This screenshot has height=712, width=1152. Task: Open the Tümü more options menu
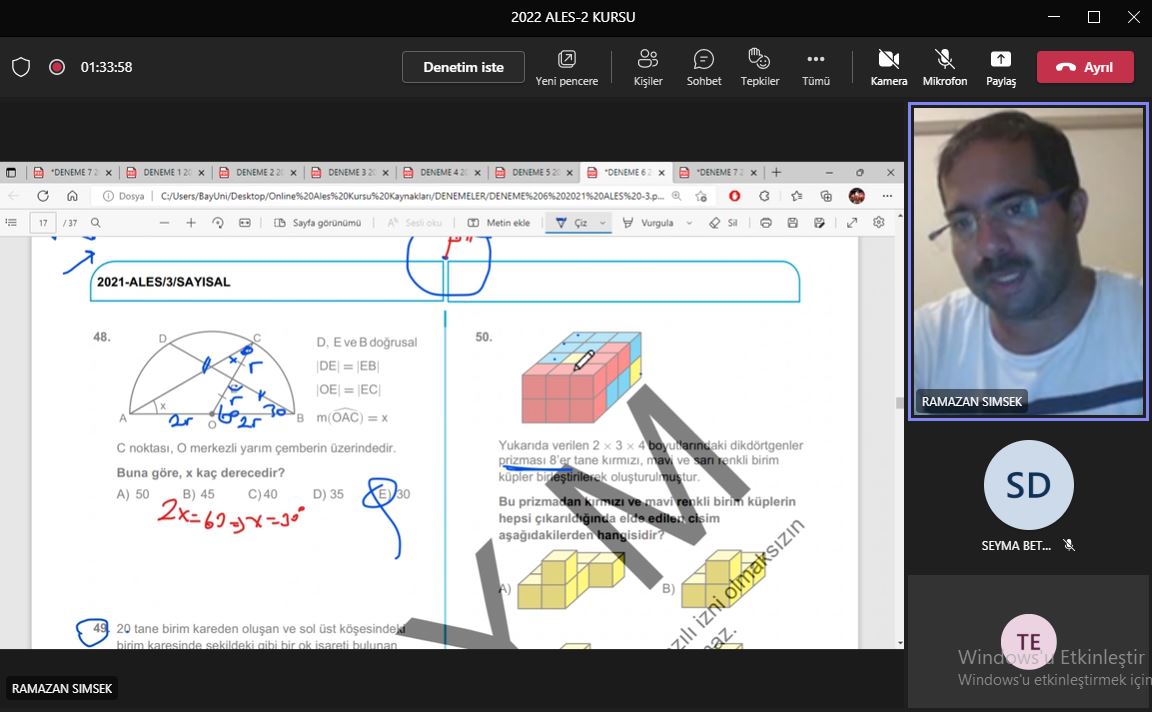(x=816, y=68)
